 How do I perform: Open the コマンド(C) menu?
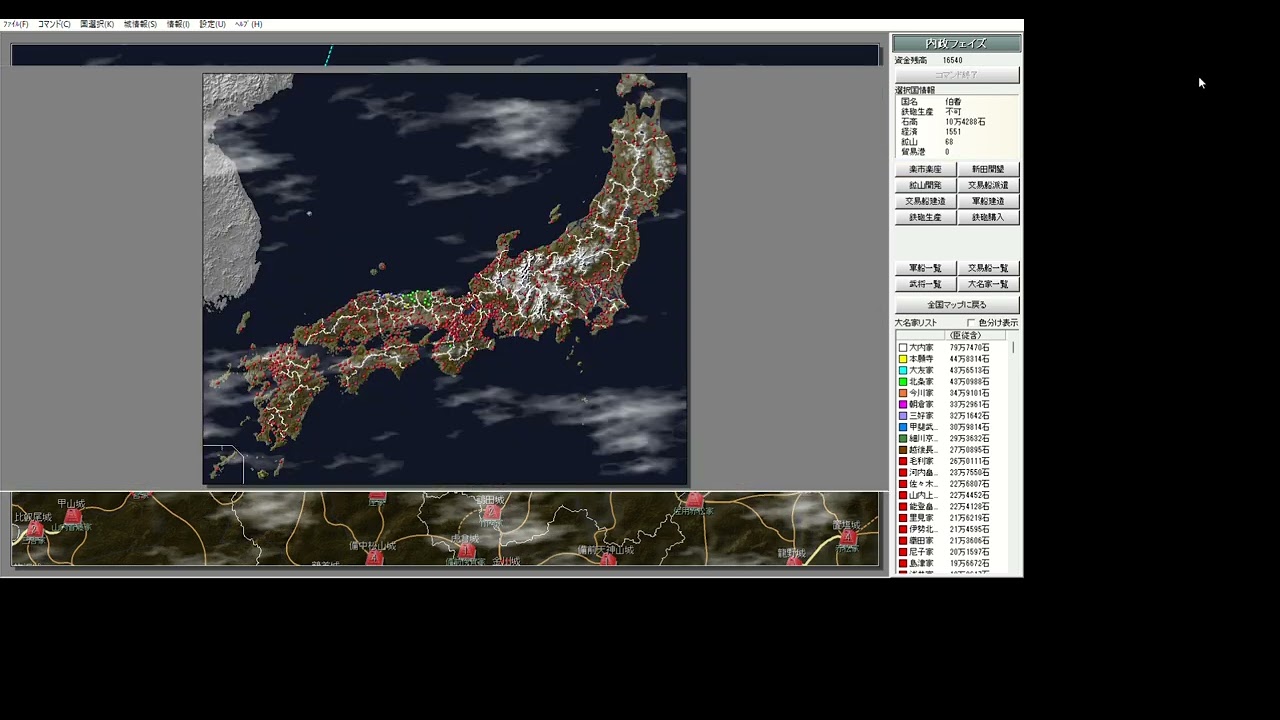click(54, 24)
